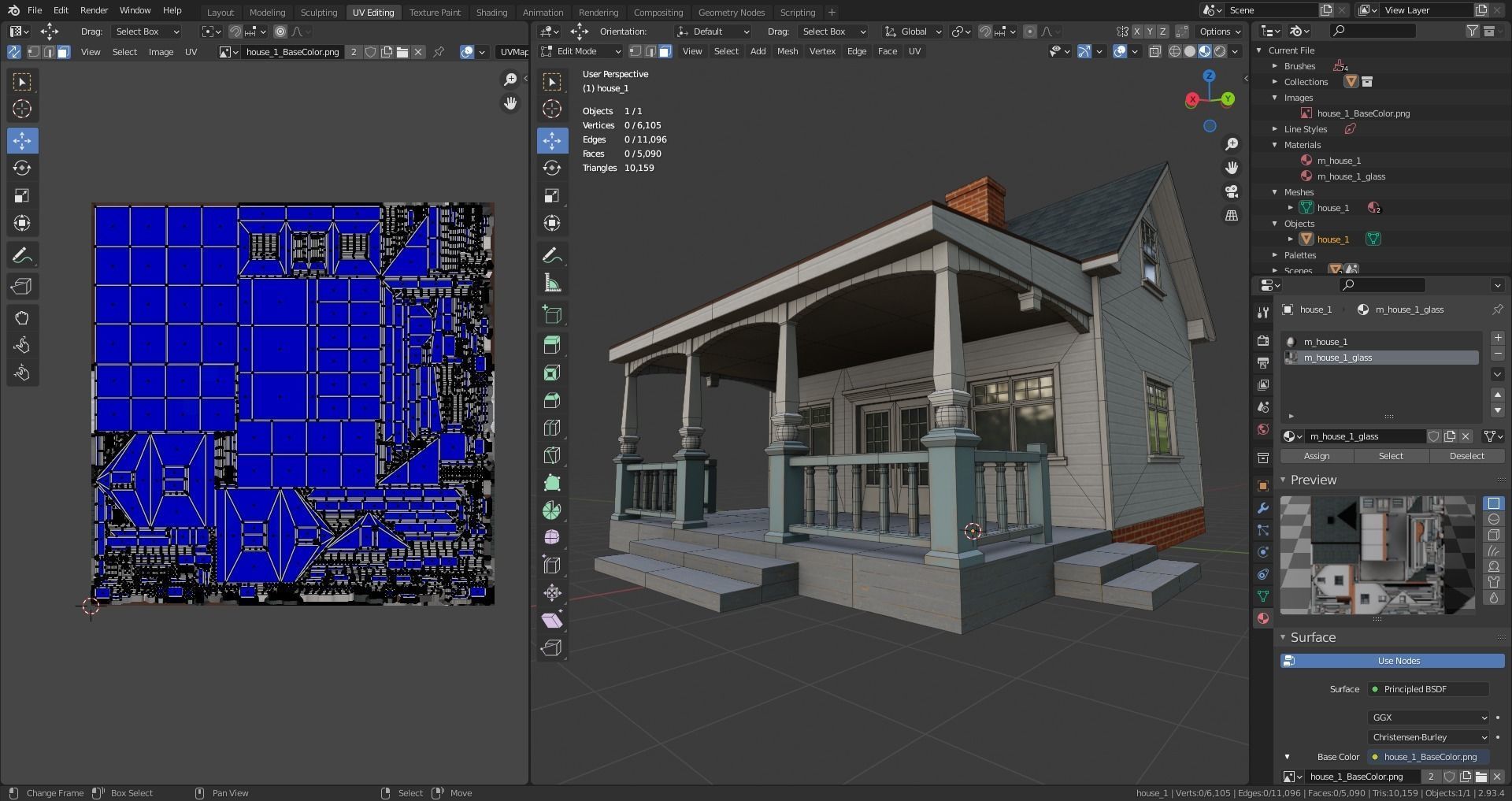This screenshot has width=1512, height=801.
Task: Select the Add Cube tool
Action: pyautogui.click(x=552, y=315)
